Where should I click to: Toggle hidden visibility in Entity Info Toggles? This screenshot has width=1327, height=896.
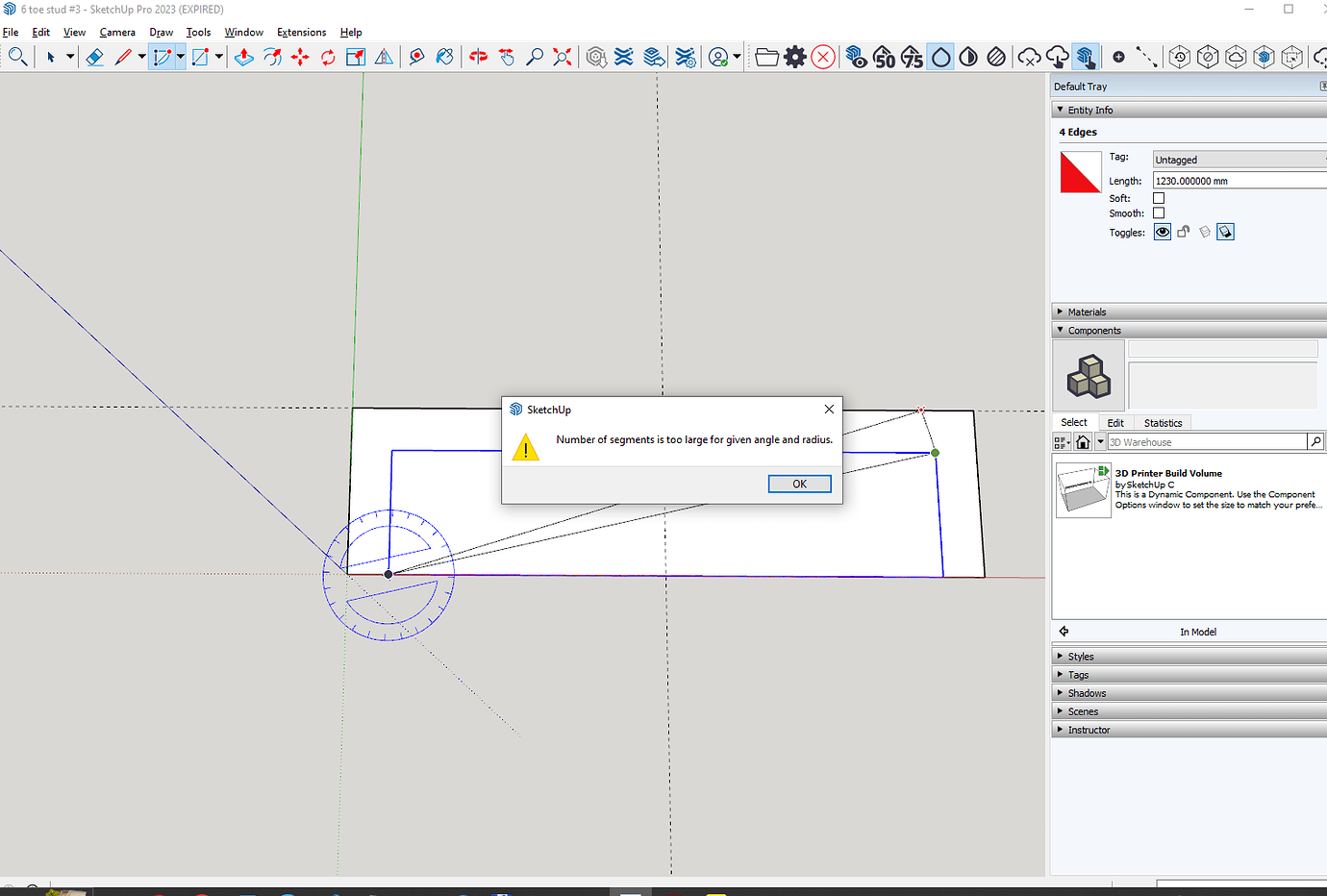tap(1162, 231)
